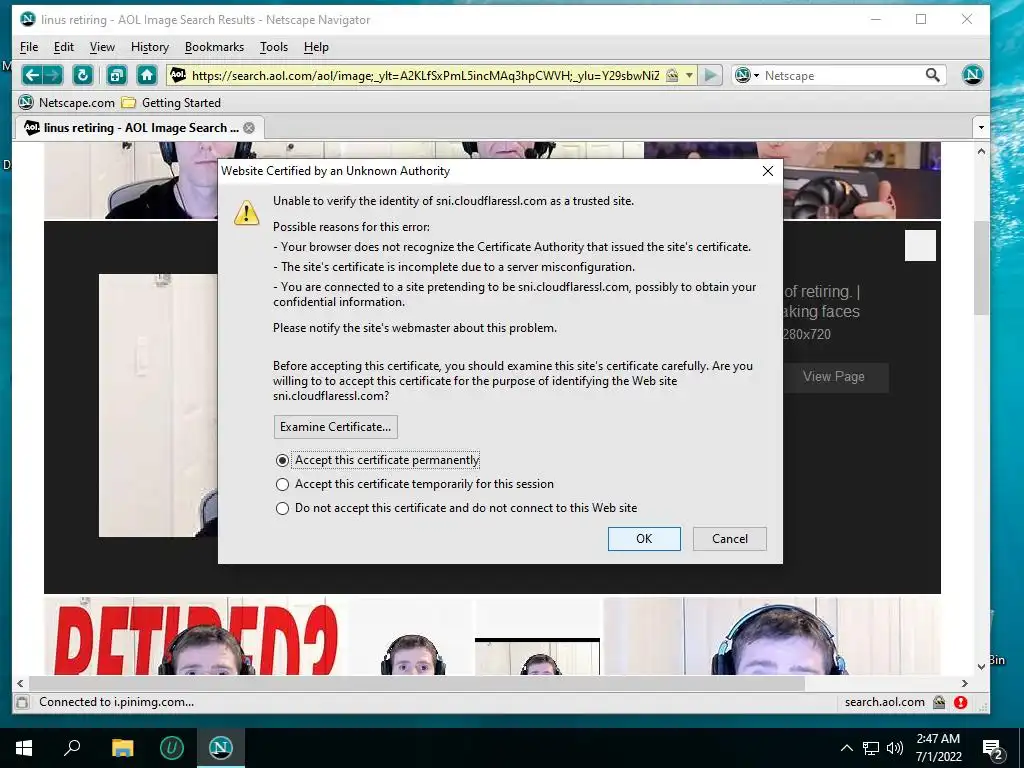Click the scroll left arrow
Image resolution: width=1024 pixels, height=768 pixels.
pyautogui.click(x=20, y=683)
